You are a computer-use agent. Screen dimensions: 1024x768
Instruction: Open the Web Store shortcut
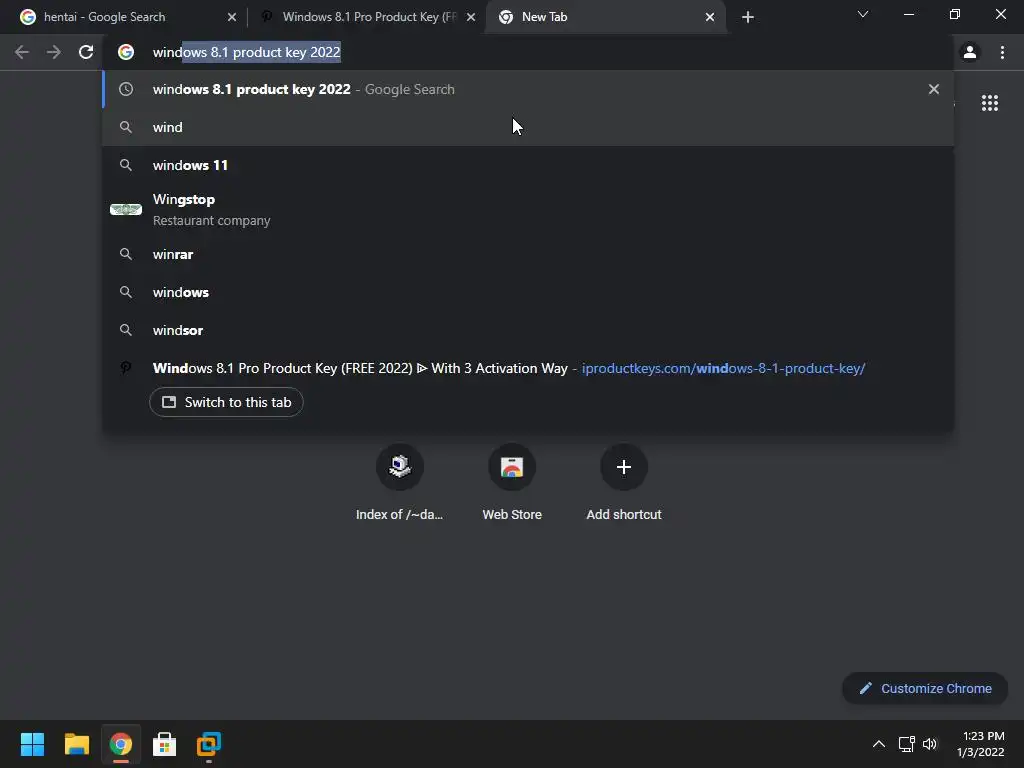[512, 483]
